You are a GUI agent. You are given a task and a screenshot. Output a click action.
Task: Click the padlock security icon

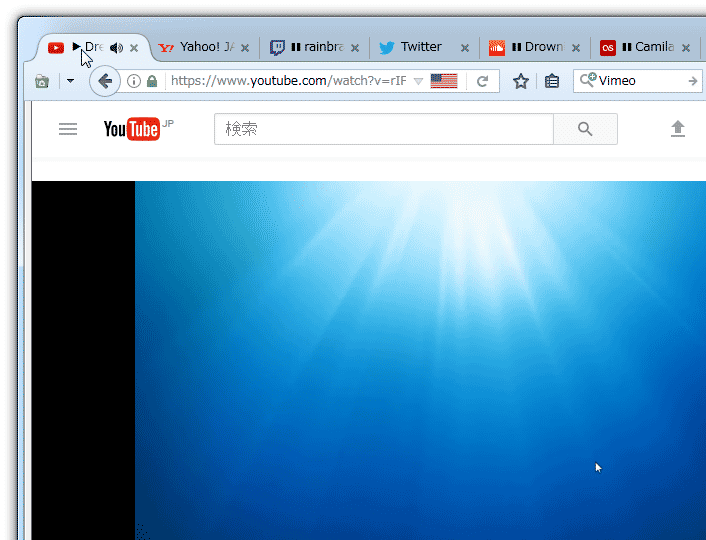pyautogui.click(x=152, y=82)
